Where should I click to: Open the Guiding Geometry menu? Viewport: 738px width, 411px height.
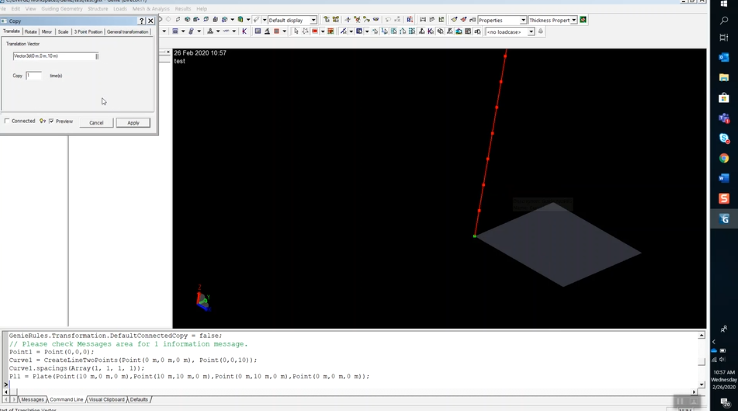click(62, 9)
